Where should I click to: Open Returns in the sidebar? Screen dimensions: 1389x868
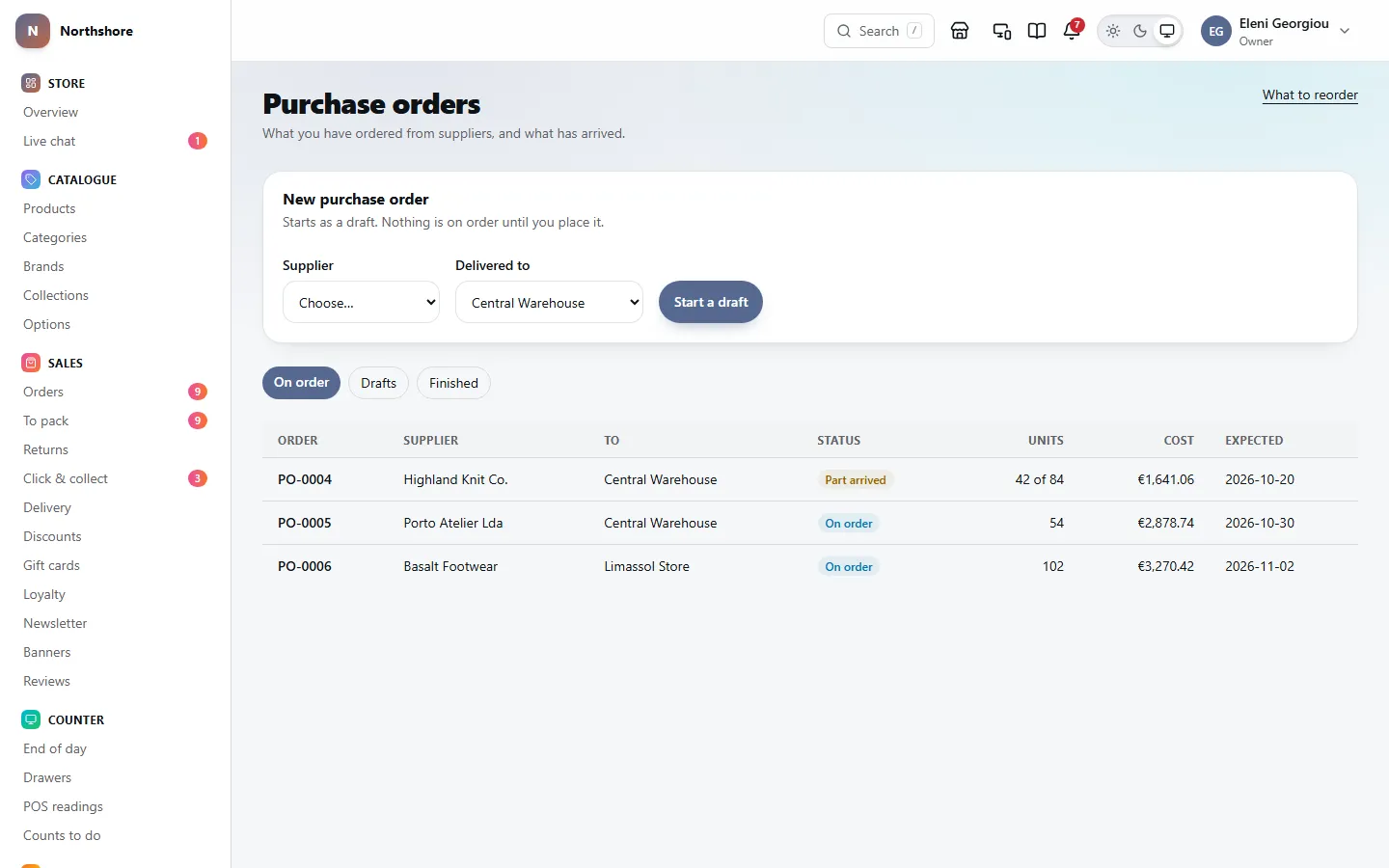(45, 449)
